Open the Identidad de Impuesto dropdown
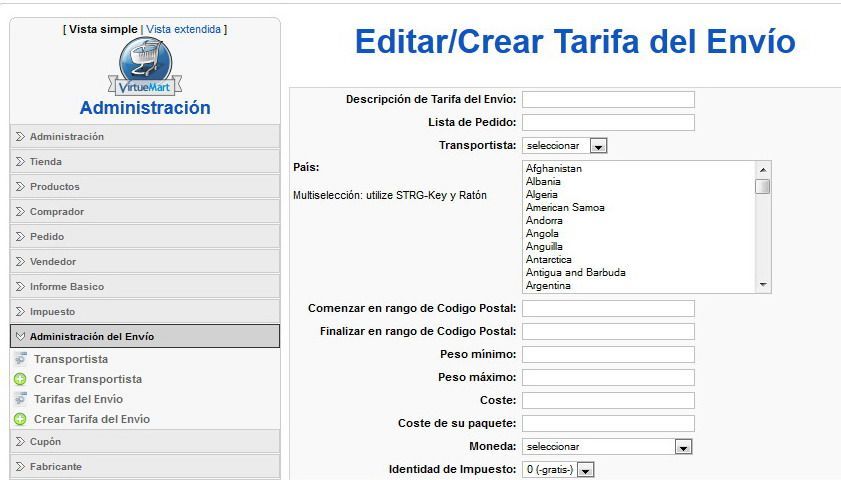 [x=558, y=470]
